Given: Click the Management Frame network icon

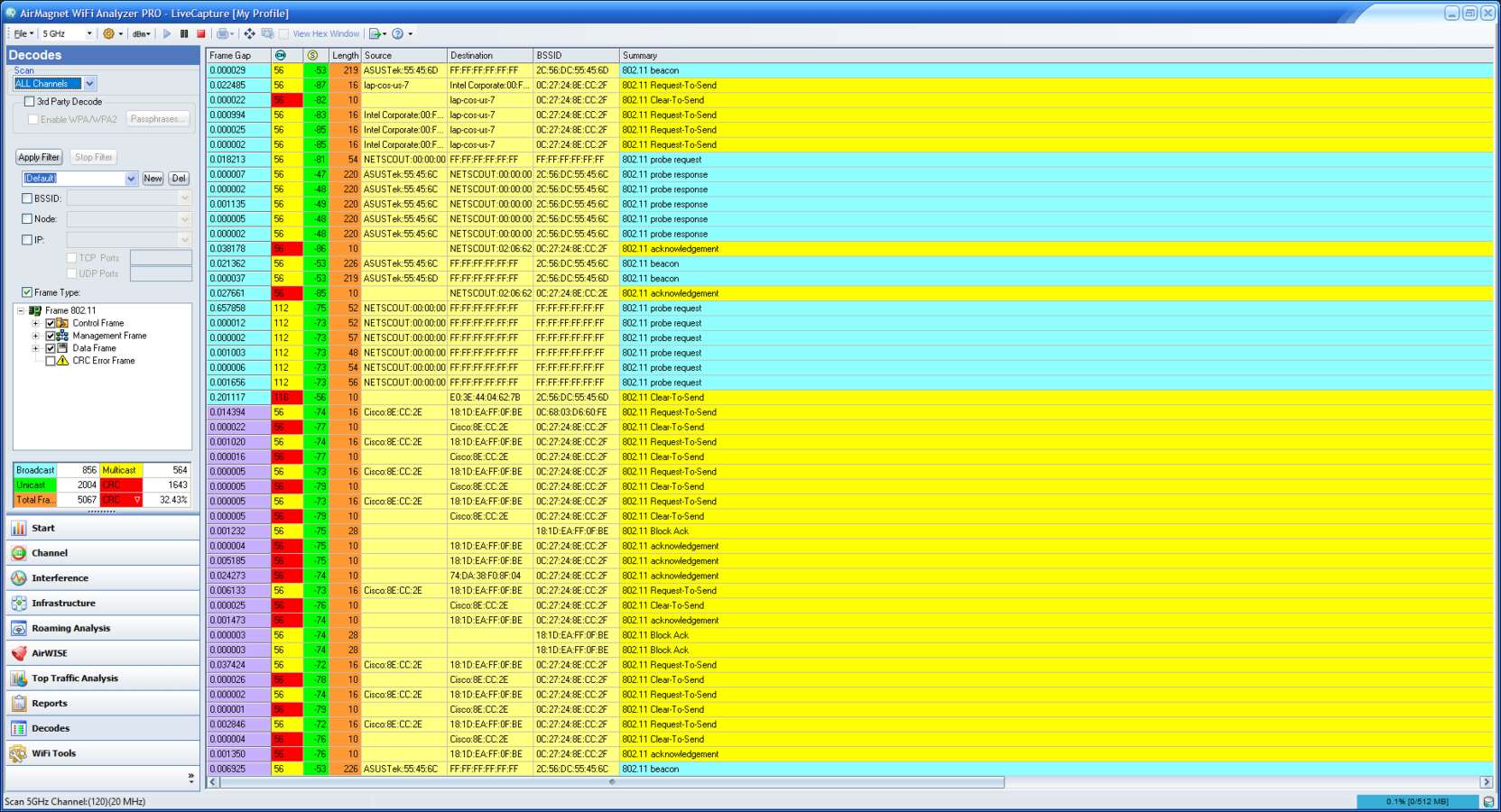Looking at the screenshot, I should tap(62, 336).
